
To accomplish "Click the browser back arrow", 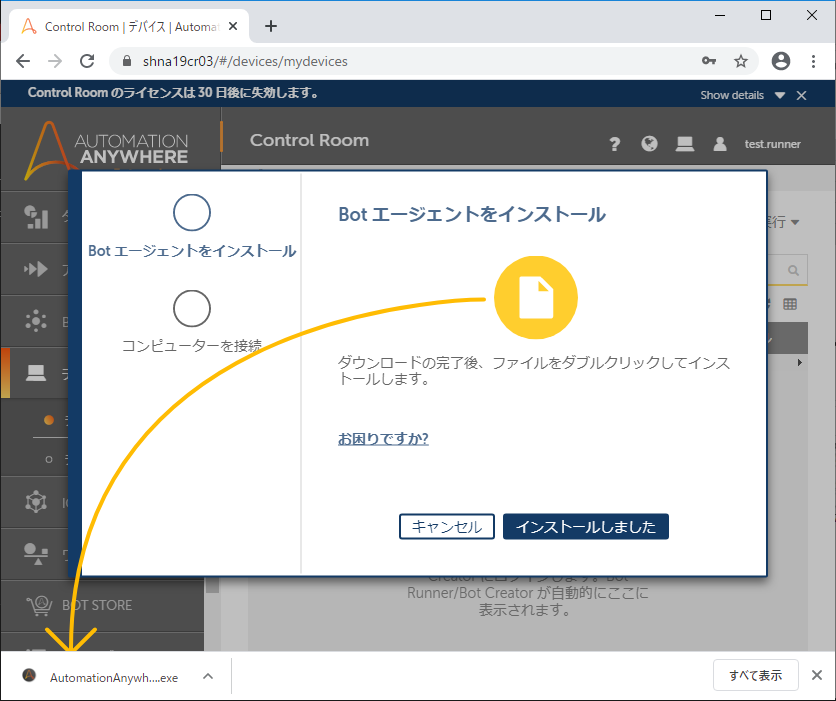I will pos(23,61).
